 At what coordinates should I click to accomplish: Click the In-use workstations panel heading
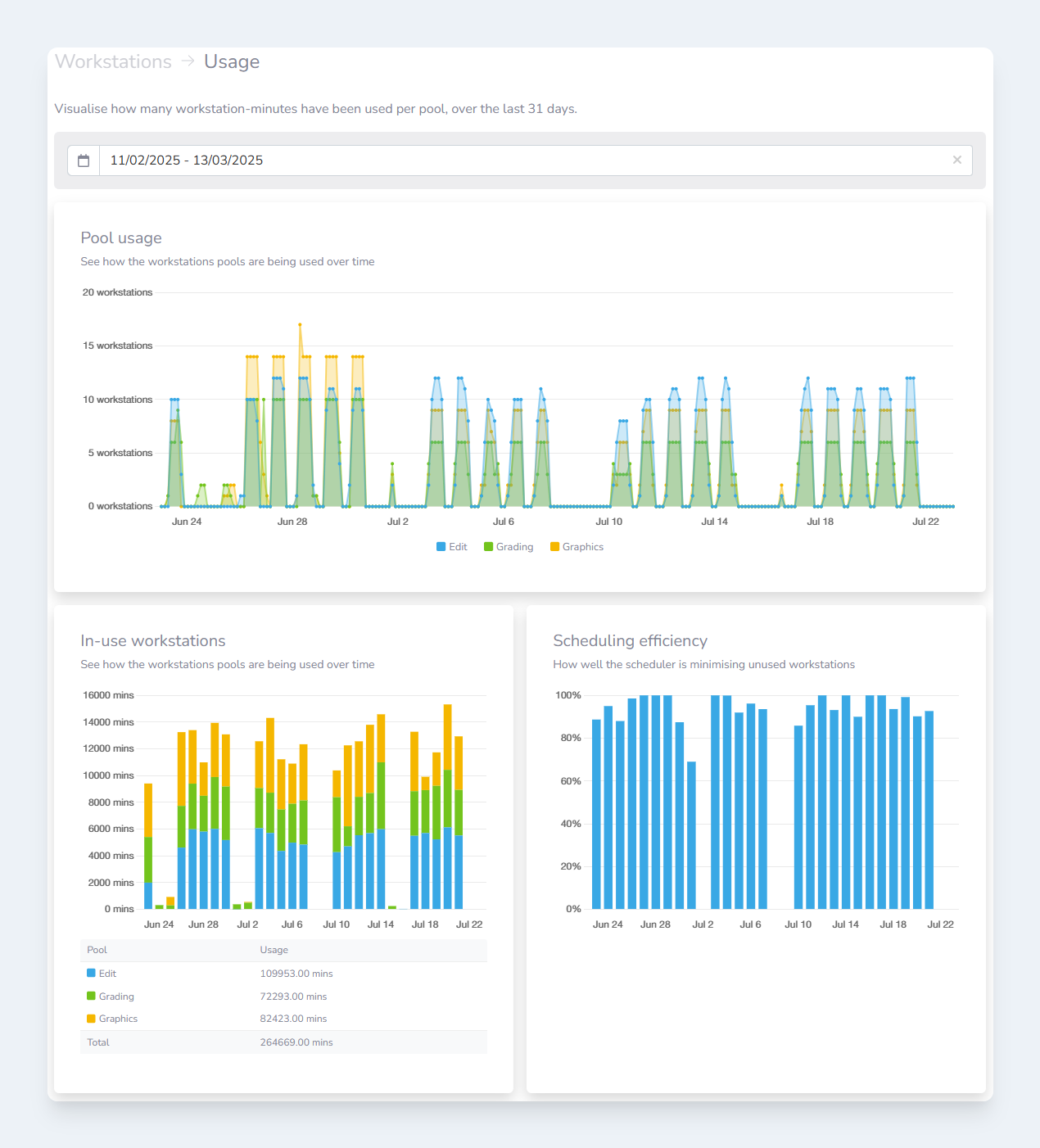(153, 641)
